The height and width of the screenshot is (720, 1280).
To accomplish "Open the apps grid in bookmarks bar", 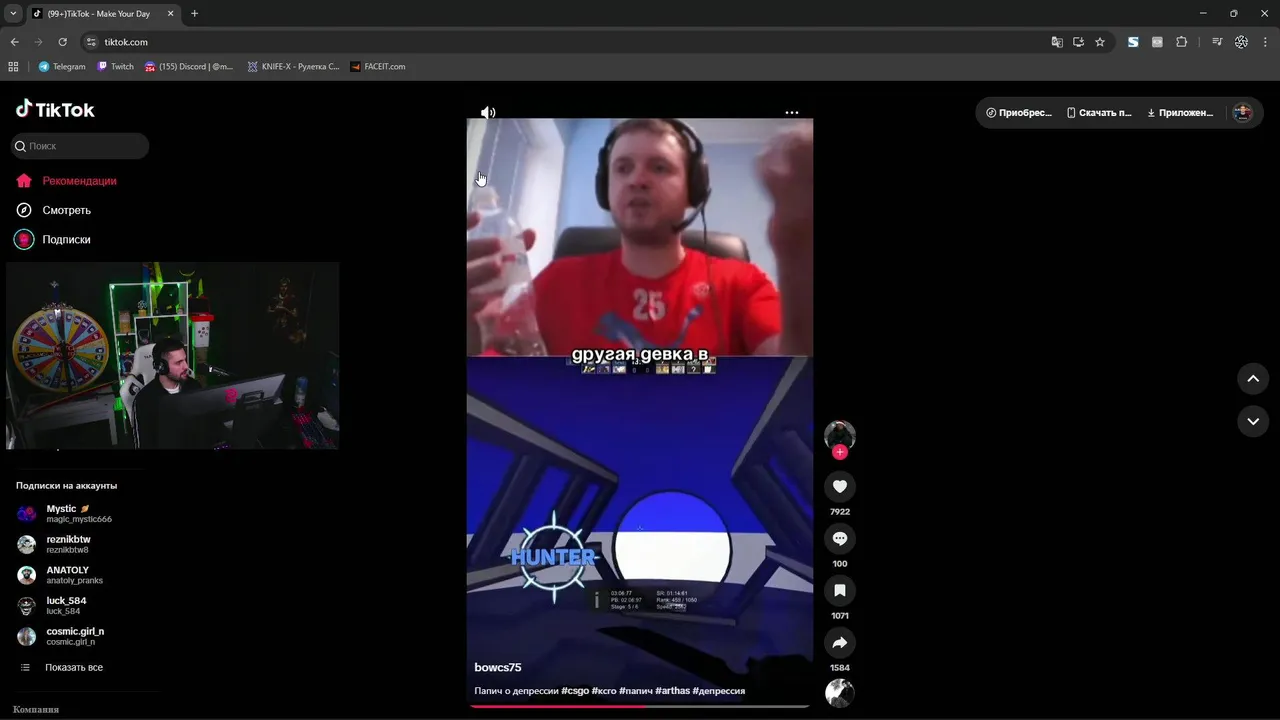I will tap(13, 67).
